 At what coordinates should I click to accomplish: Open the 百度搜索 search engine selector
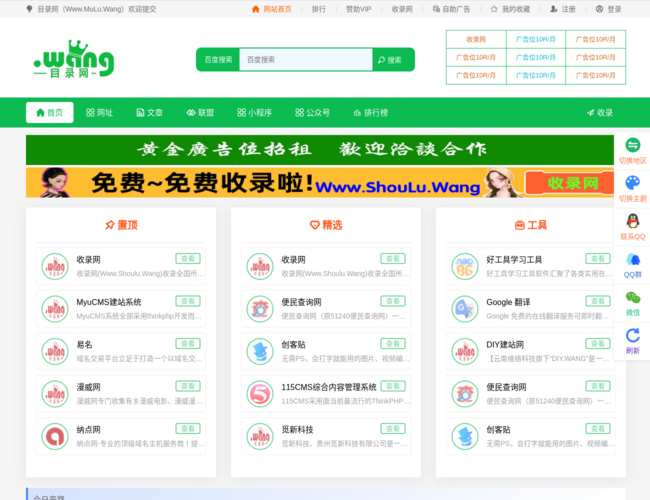[218, 60]
